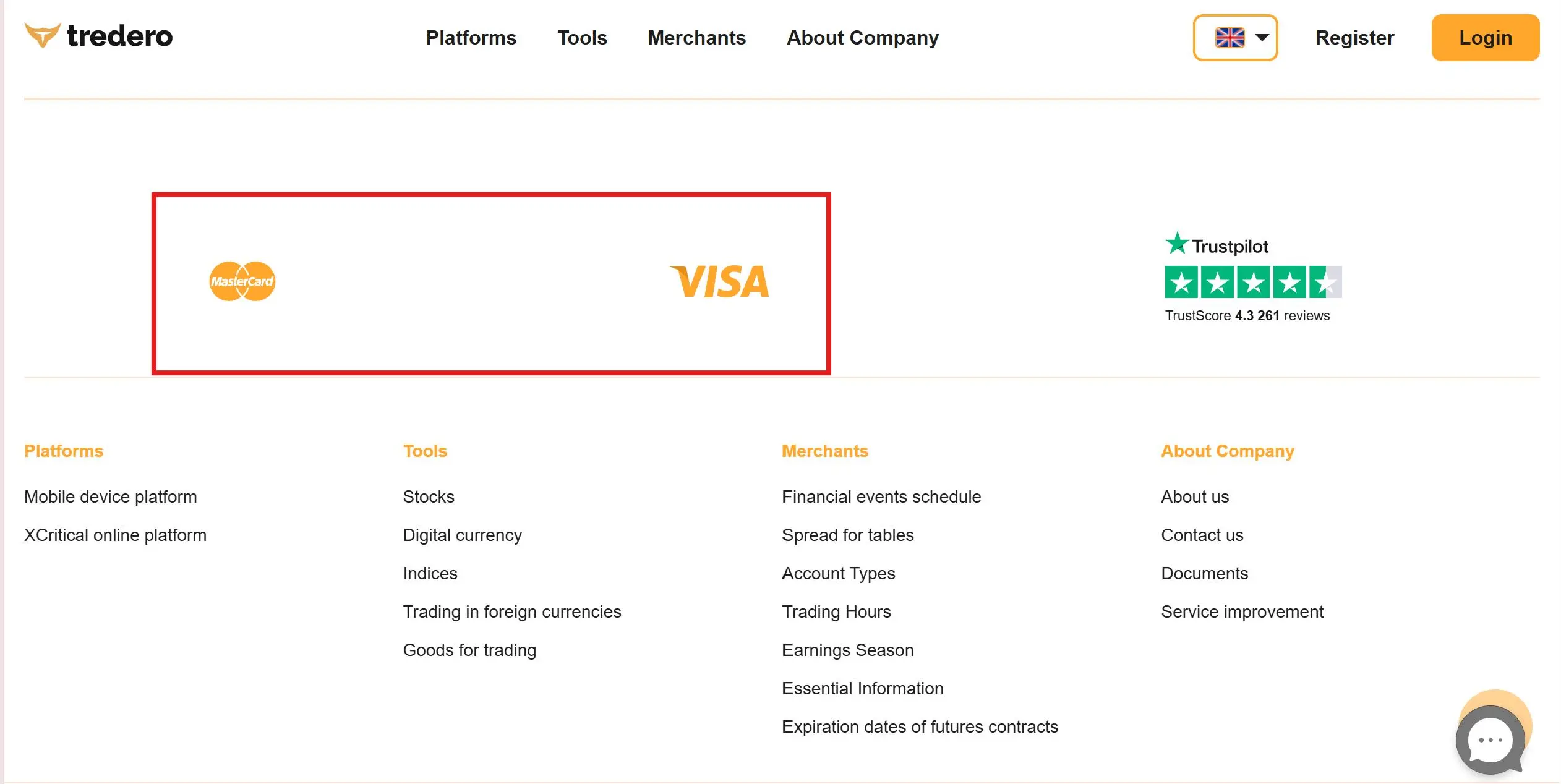Go to Digital currency in footer

[x=462, y=535]
